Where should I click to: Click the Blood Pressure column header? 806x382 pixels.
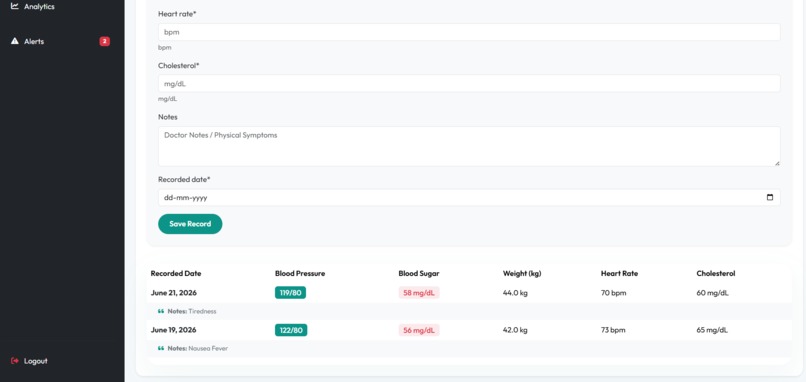pos(300,274)
